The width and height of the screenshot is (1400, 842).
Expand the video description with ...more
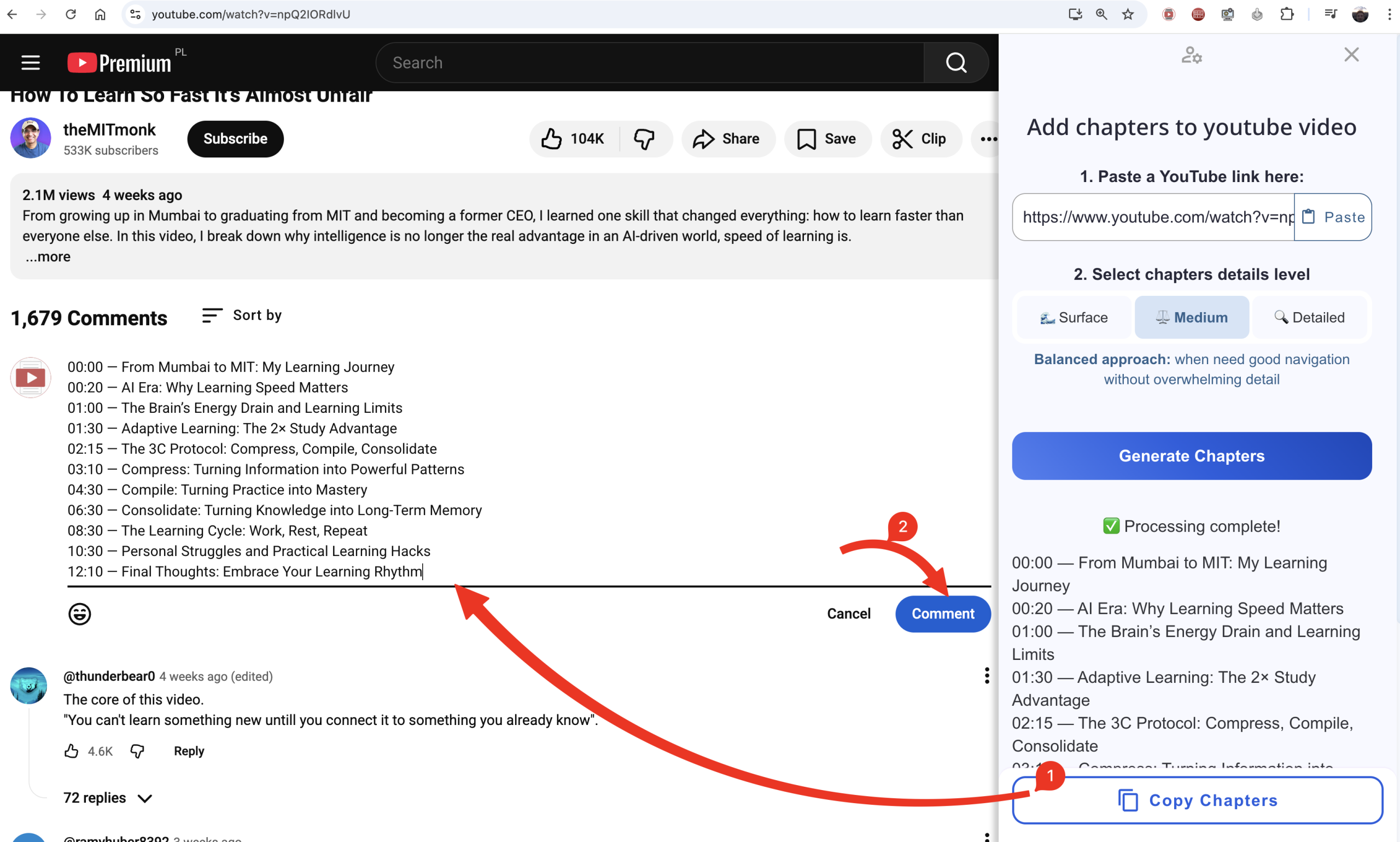click(x=48, y=256)
